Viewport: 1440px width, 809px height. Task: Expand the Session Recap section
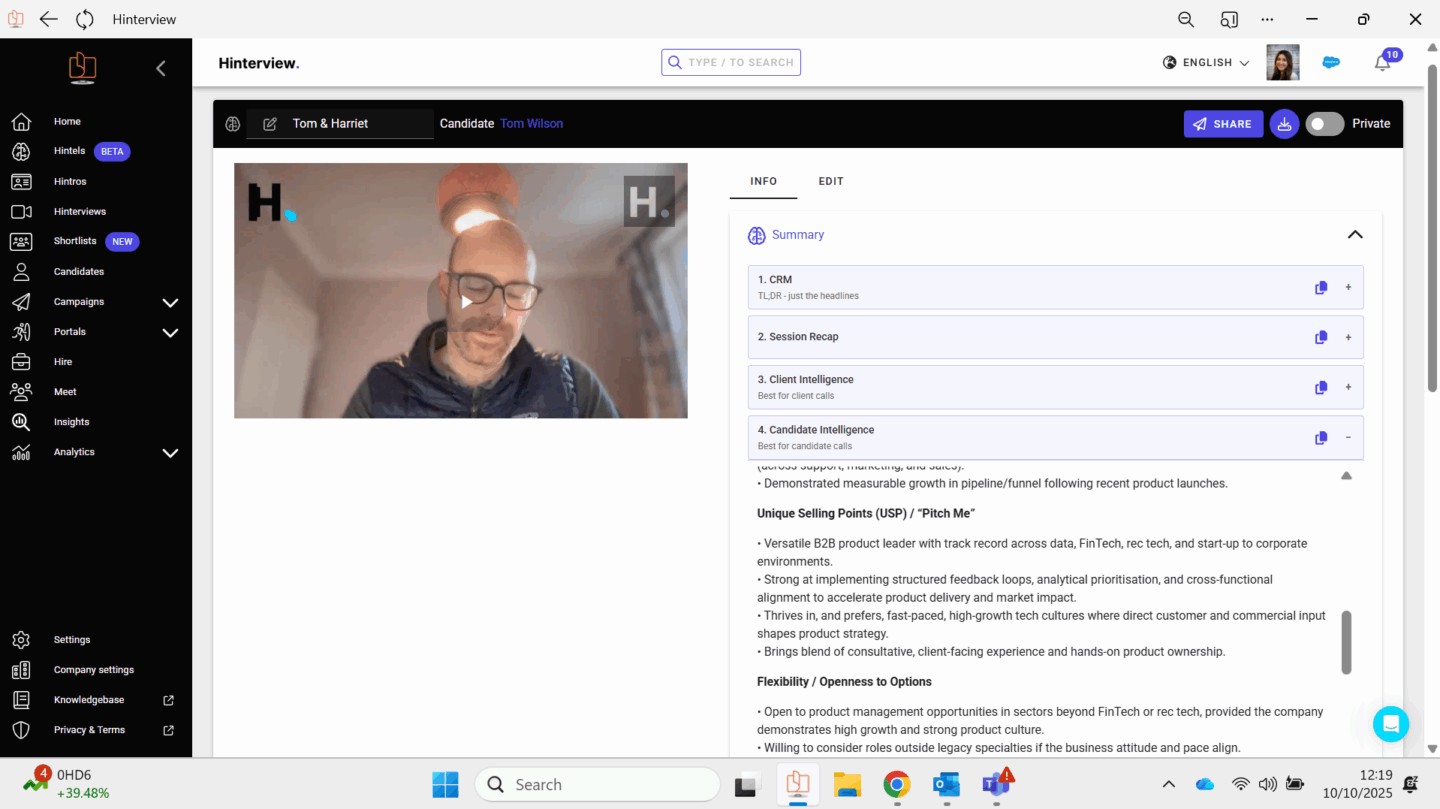tap(1348, 338)
